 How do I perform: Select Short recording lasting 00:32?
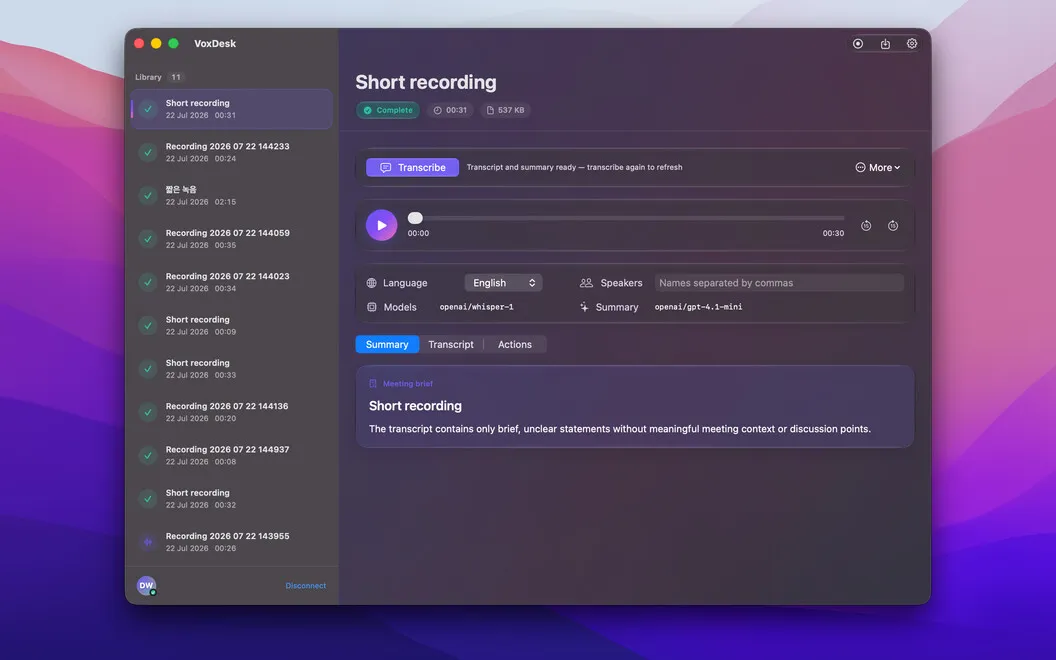pos(232,498)
